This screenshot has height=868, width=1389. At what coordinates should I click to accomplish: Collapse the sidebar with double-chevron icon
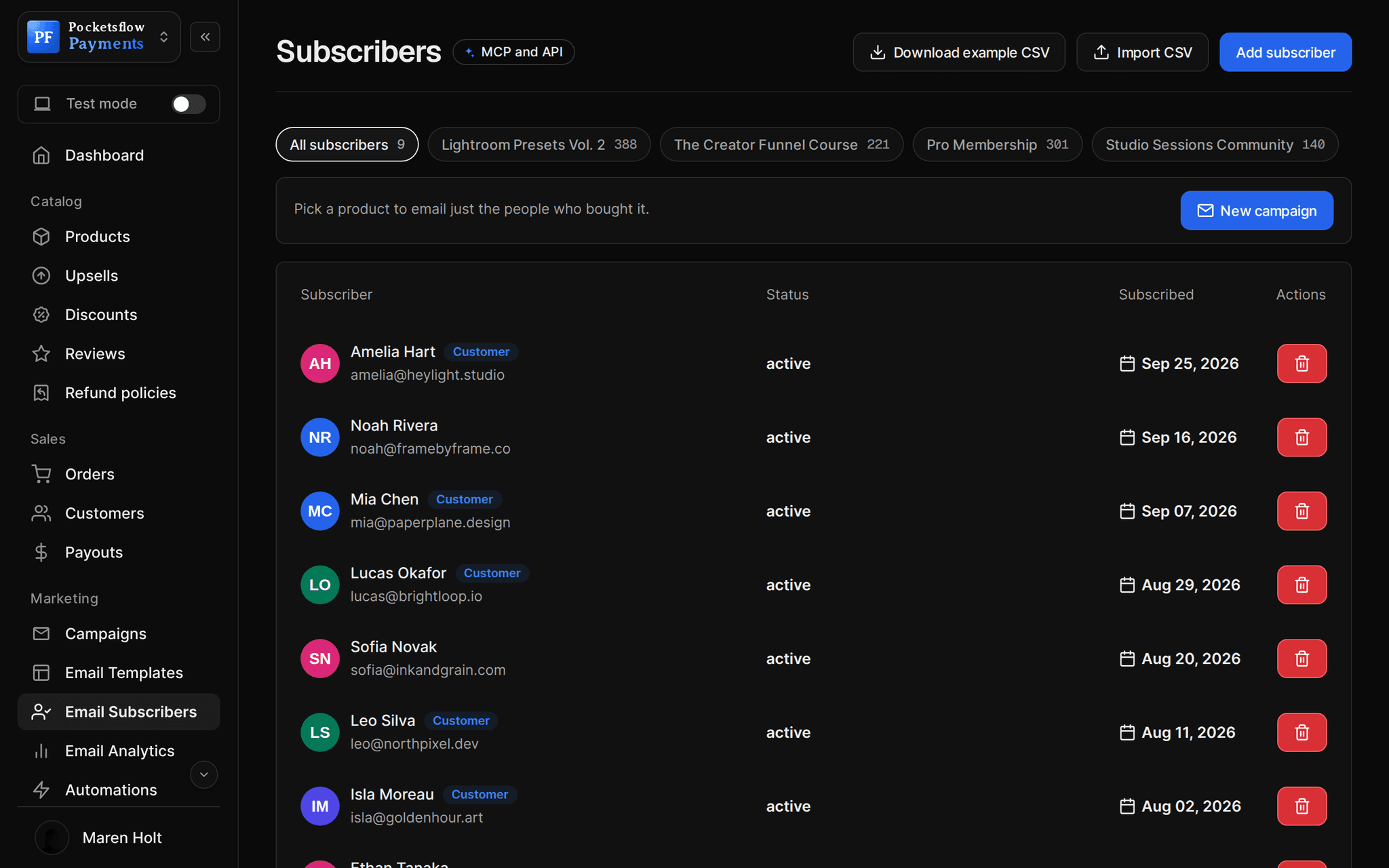pos(205,37)
